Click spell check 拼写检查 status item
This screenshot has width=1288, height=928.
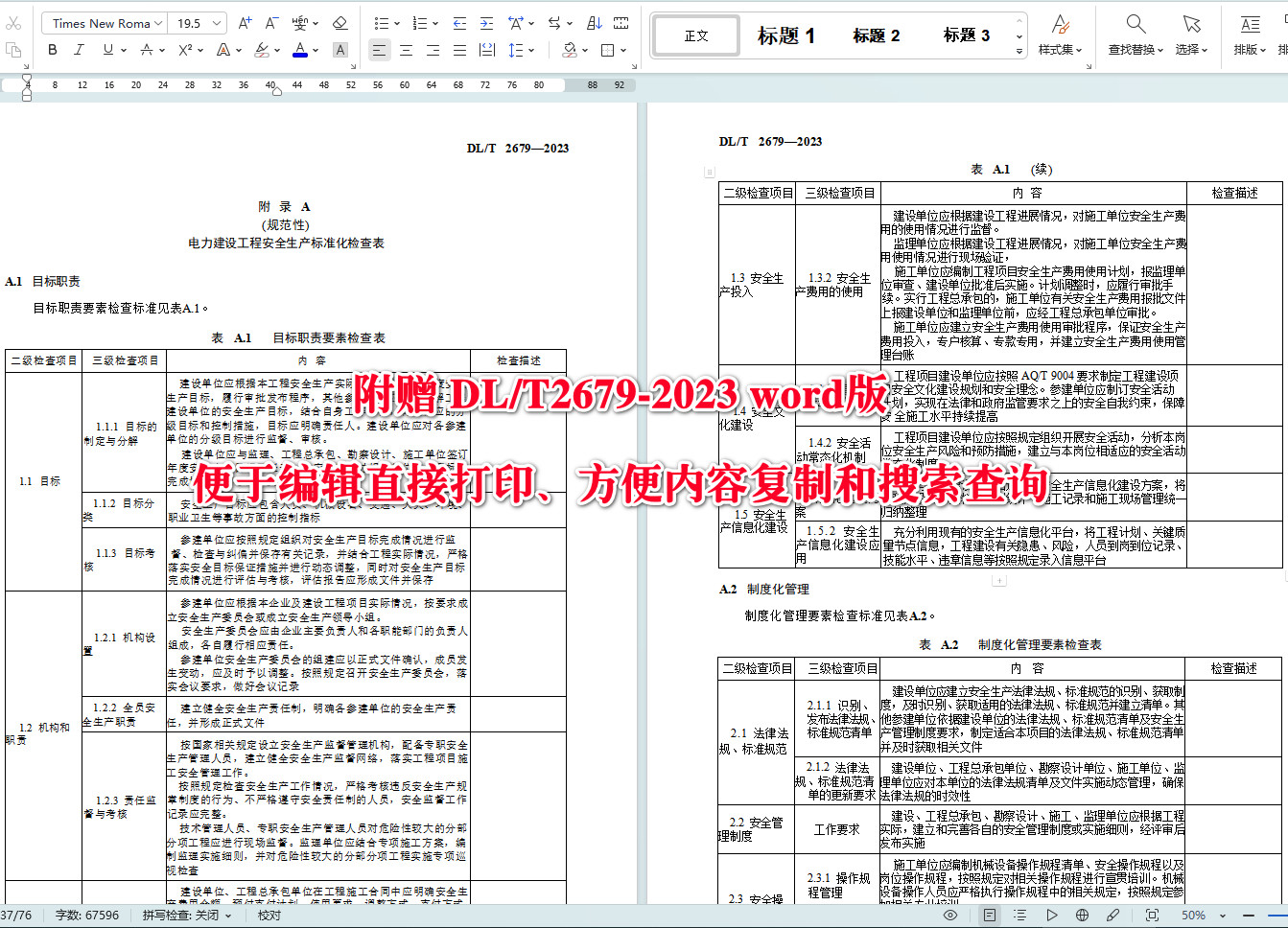coord(187,916)
